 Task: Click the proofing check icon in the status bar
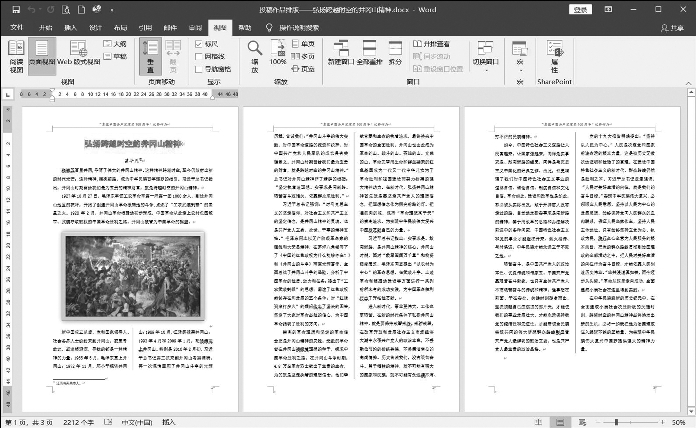click(107, 422)
